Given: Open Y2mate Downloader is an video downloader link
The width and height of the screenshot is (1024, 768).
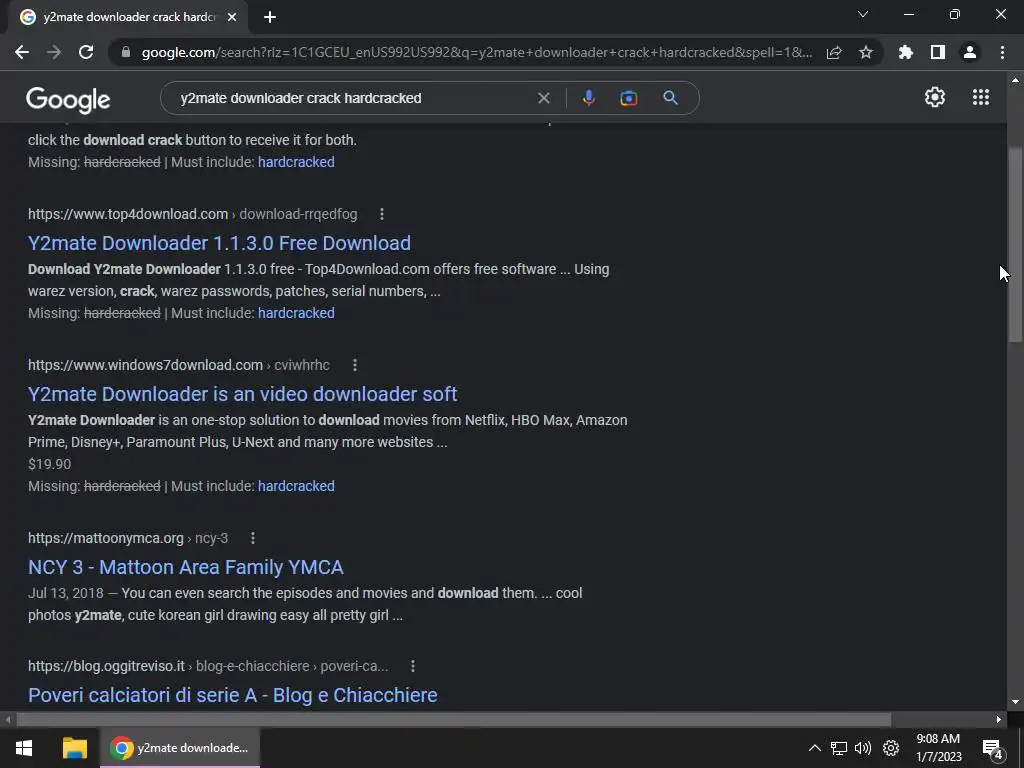Looking at the screenshot, I should click(x=242, y=394).
